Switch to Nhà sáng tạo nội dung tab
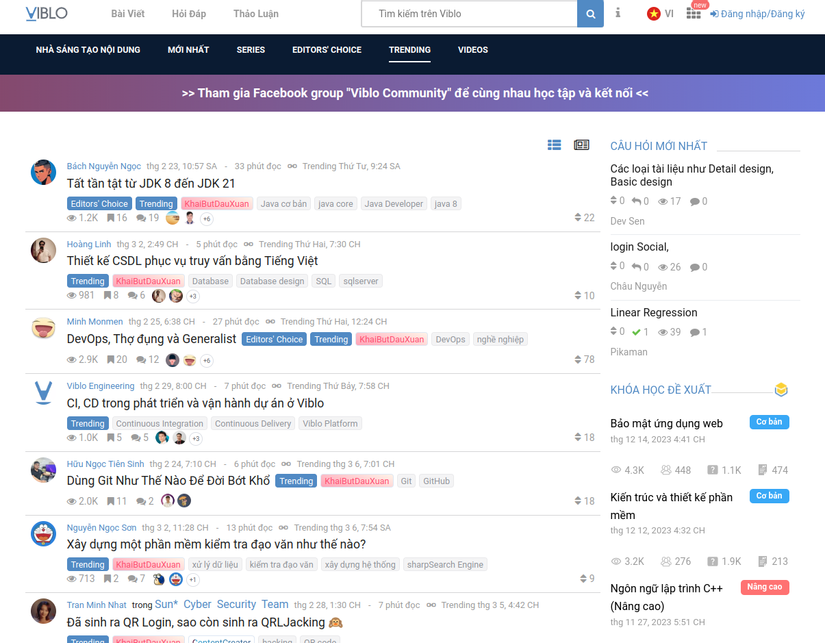Viewport: 825px width, 643px height. pos(88,49)
